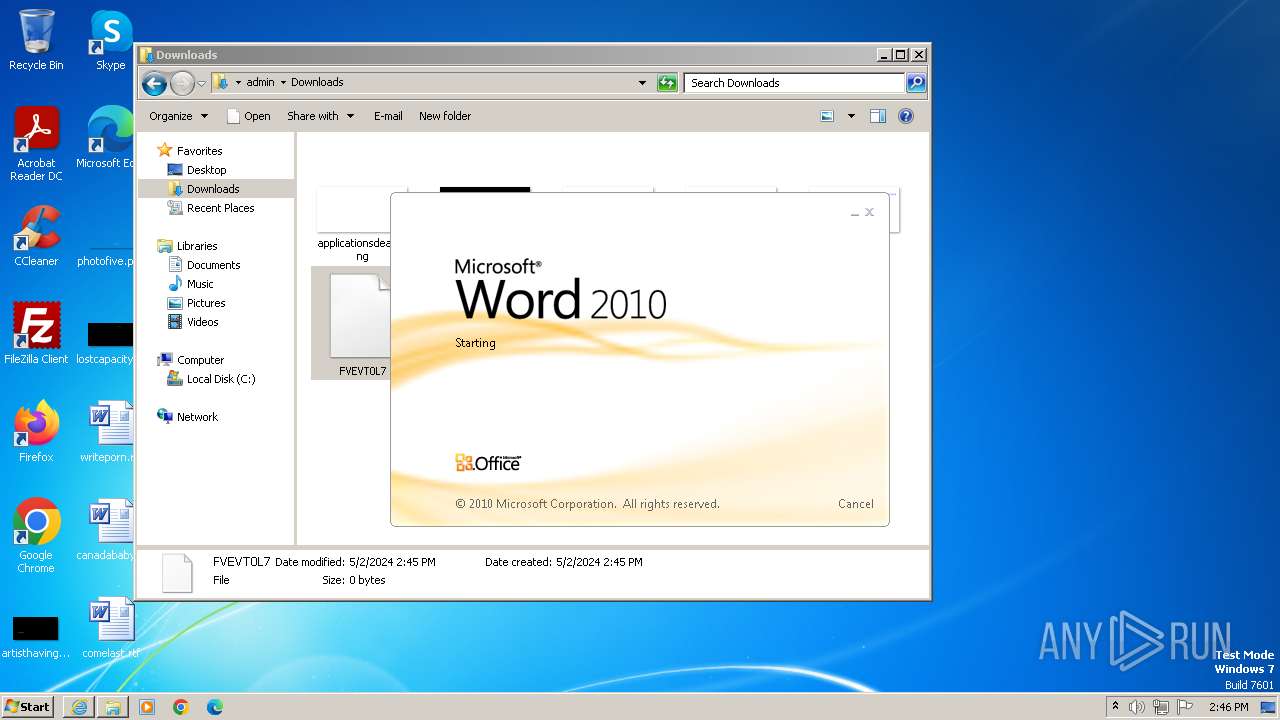The height and width of the screenshot is (720, 1280).
Task: Change the view icon in Explorer toolbar
Action: click(827, 116)
